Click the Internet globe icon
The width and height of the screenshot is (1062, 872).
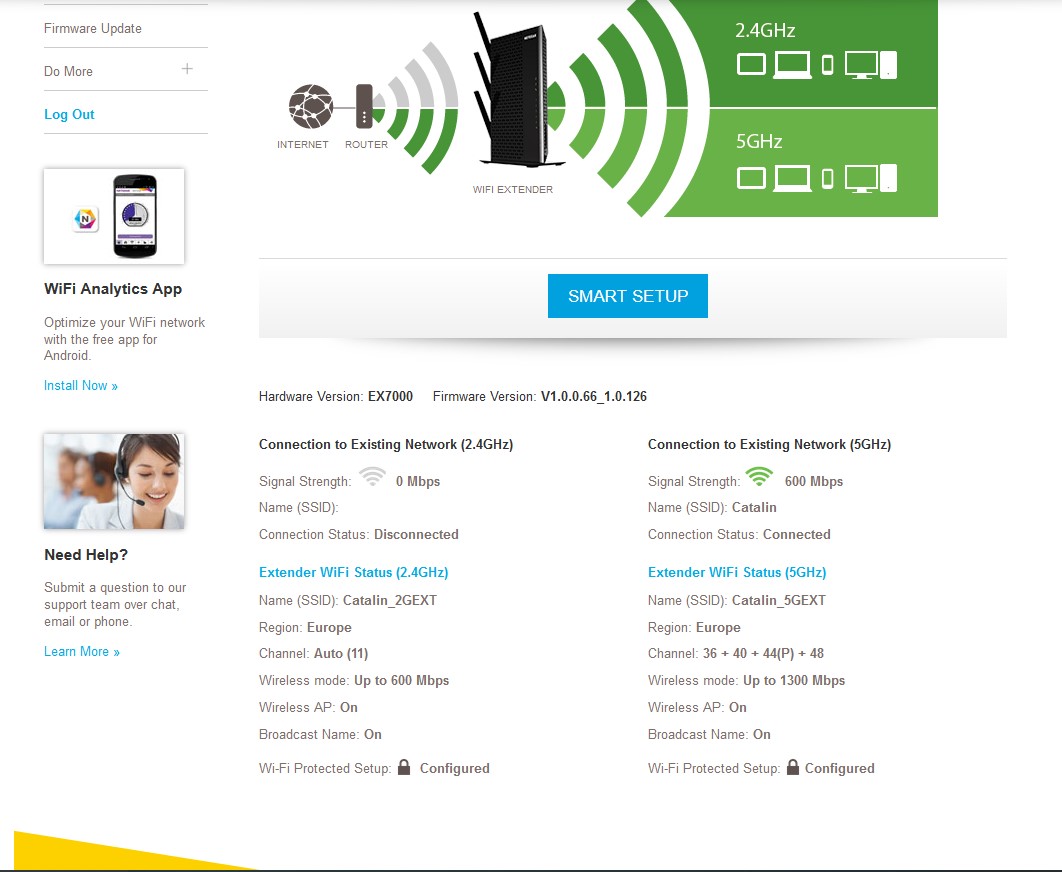(310, 106)
